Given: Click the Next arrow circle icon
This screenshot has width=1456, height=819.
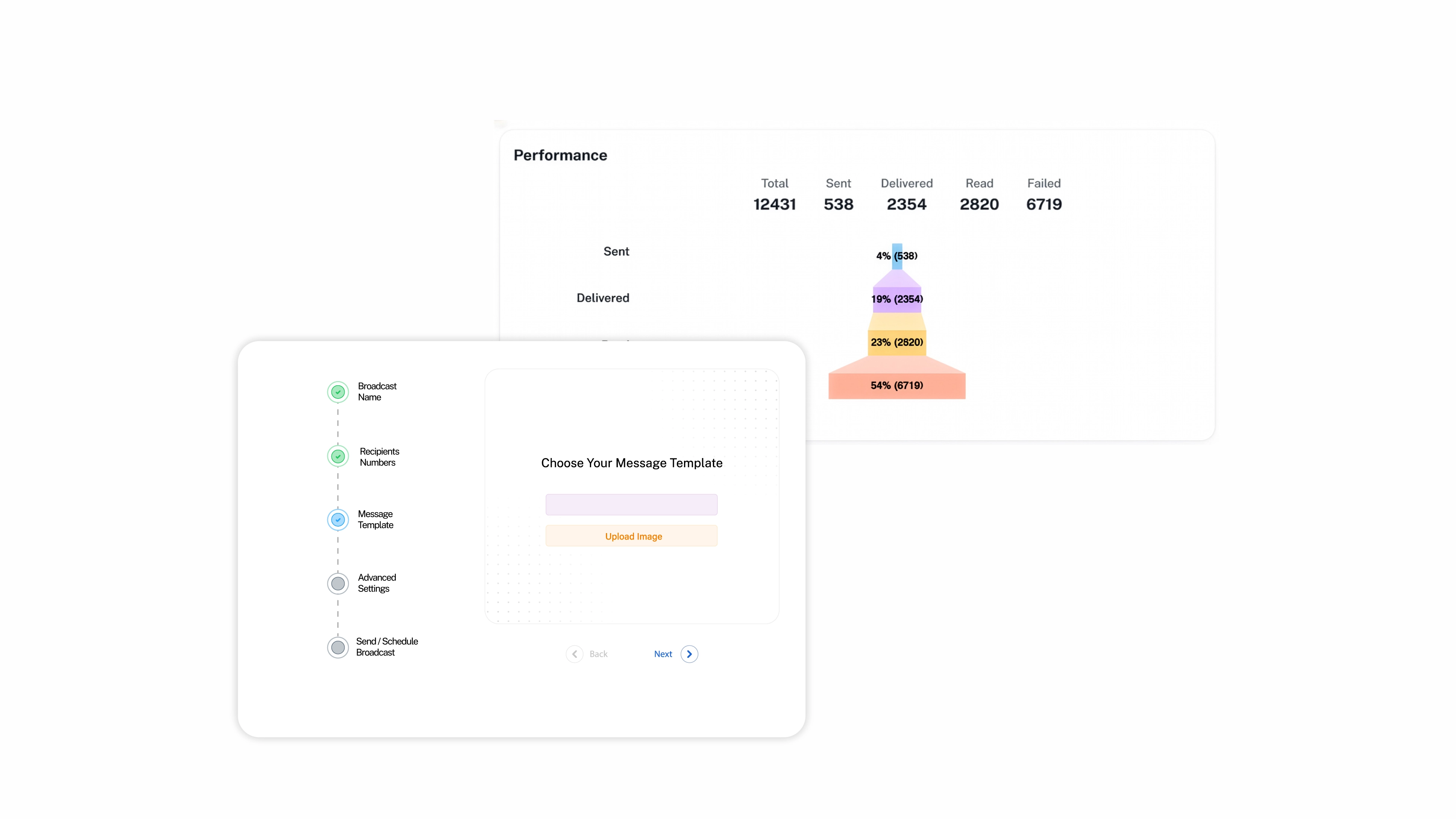Looking at the screenshot, I should click(689, 654).
